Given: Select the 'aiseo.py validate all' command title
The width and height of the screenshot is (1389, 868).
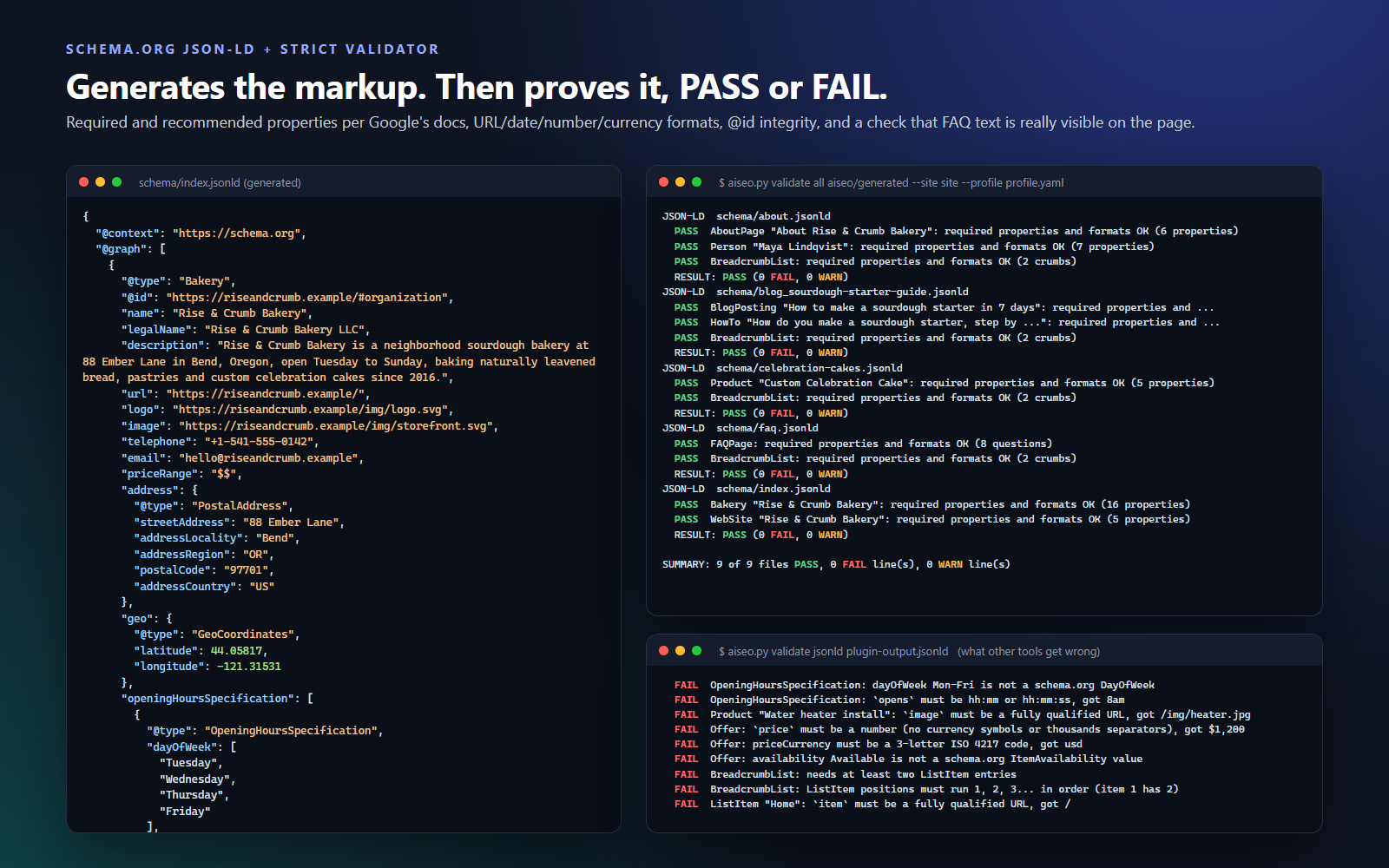Looking at the screenshot, I should [891, 183].
